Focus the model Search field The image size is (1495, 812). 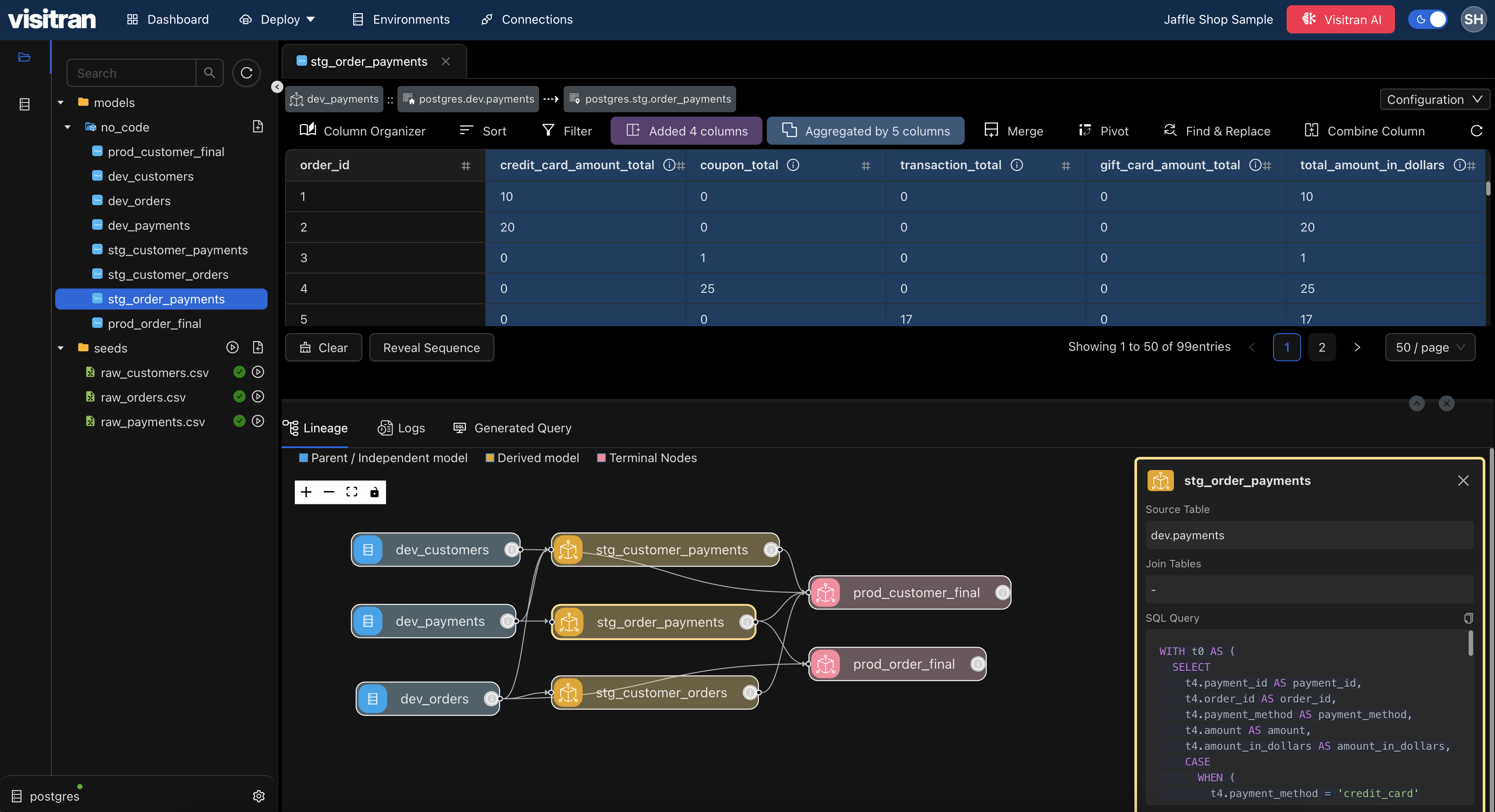click(x=132, y=72)
